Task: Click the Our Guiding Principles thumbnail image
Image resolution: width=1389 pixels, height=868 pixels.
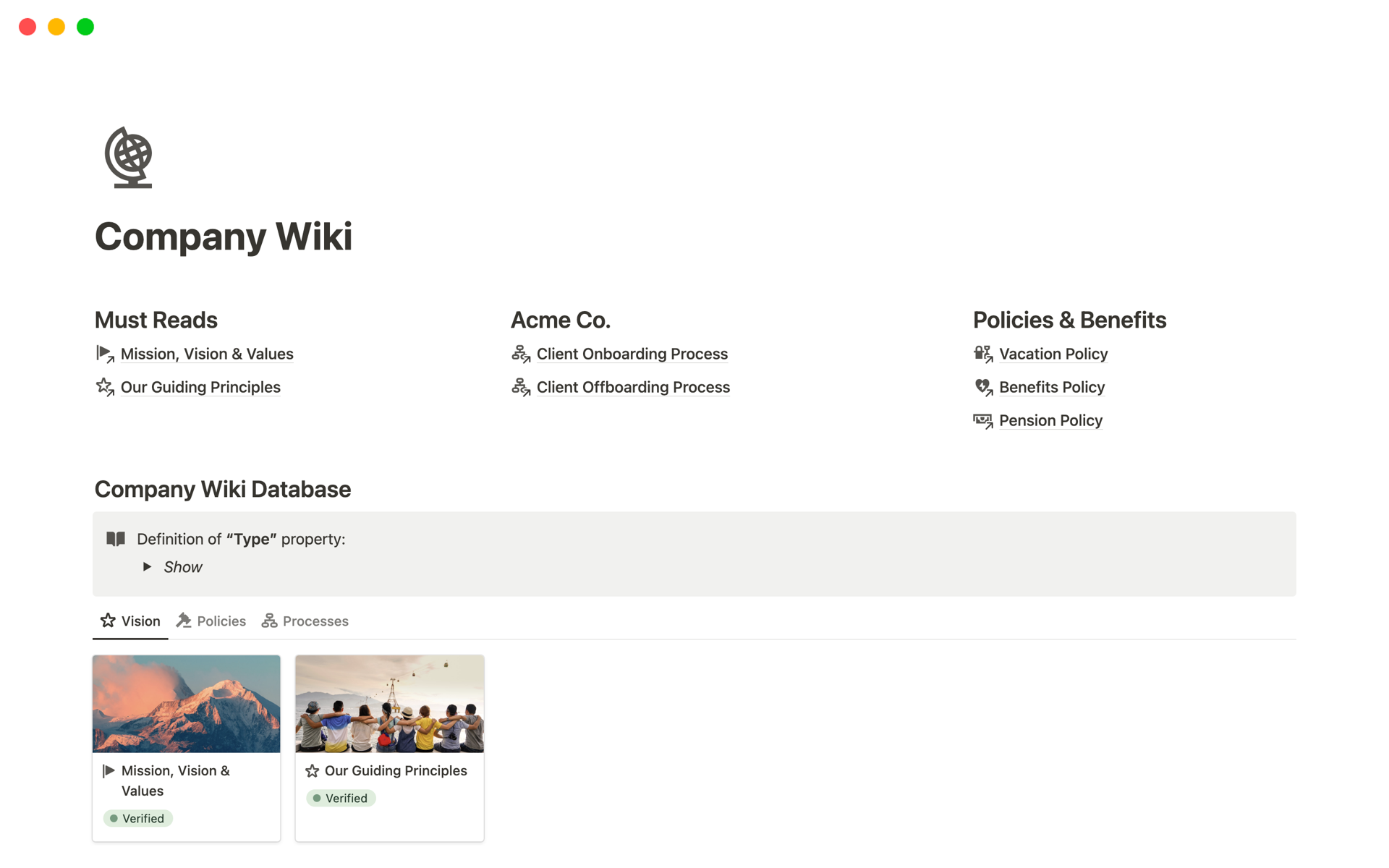Action: point(390,704)
